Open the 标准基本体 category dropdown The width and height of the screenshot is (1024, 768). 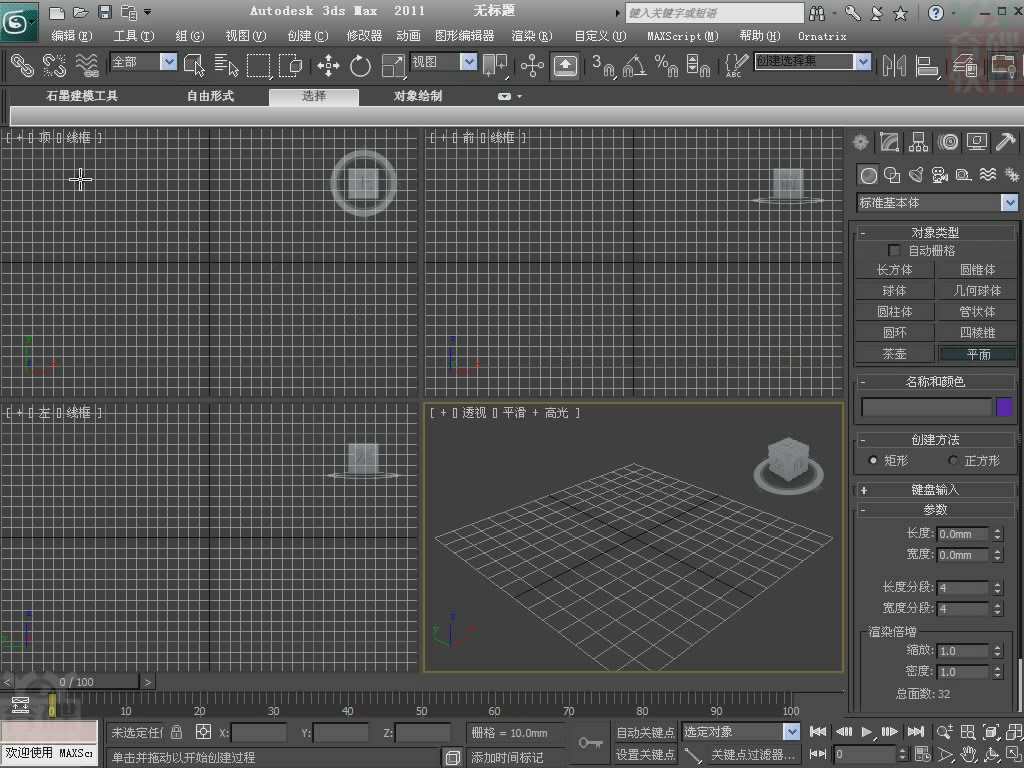click(x=936, y=203)
